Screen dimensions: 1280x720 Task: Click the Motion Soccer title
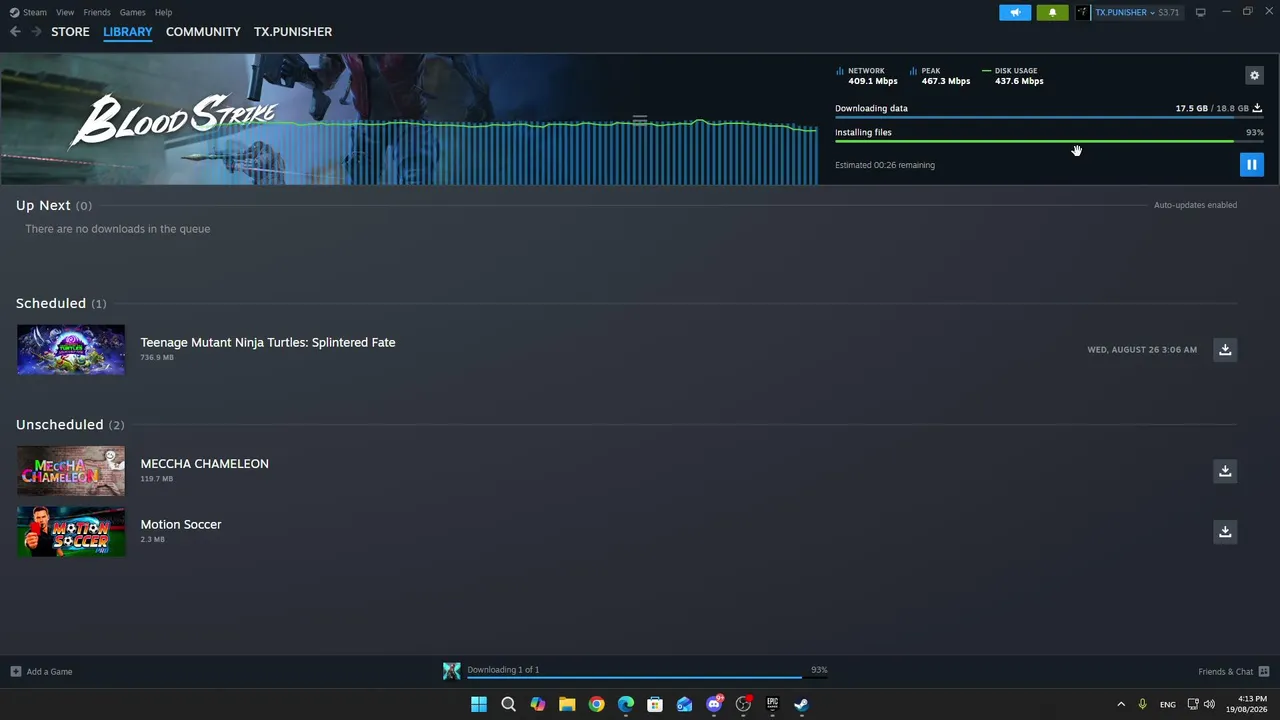(181, 524)
